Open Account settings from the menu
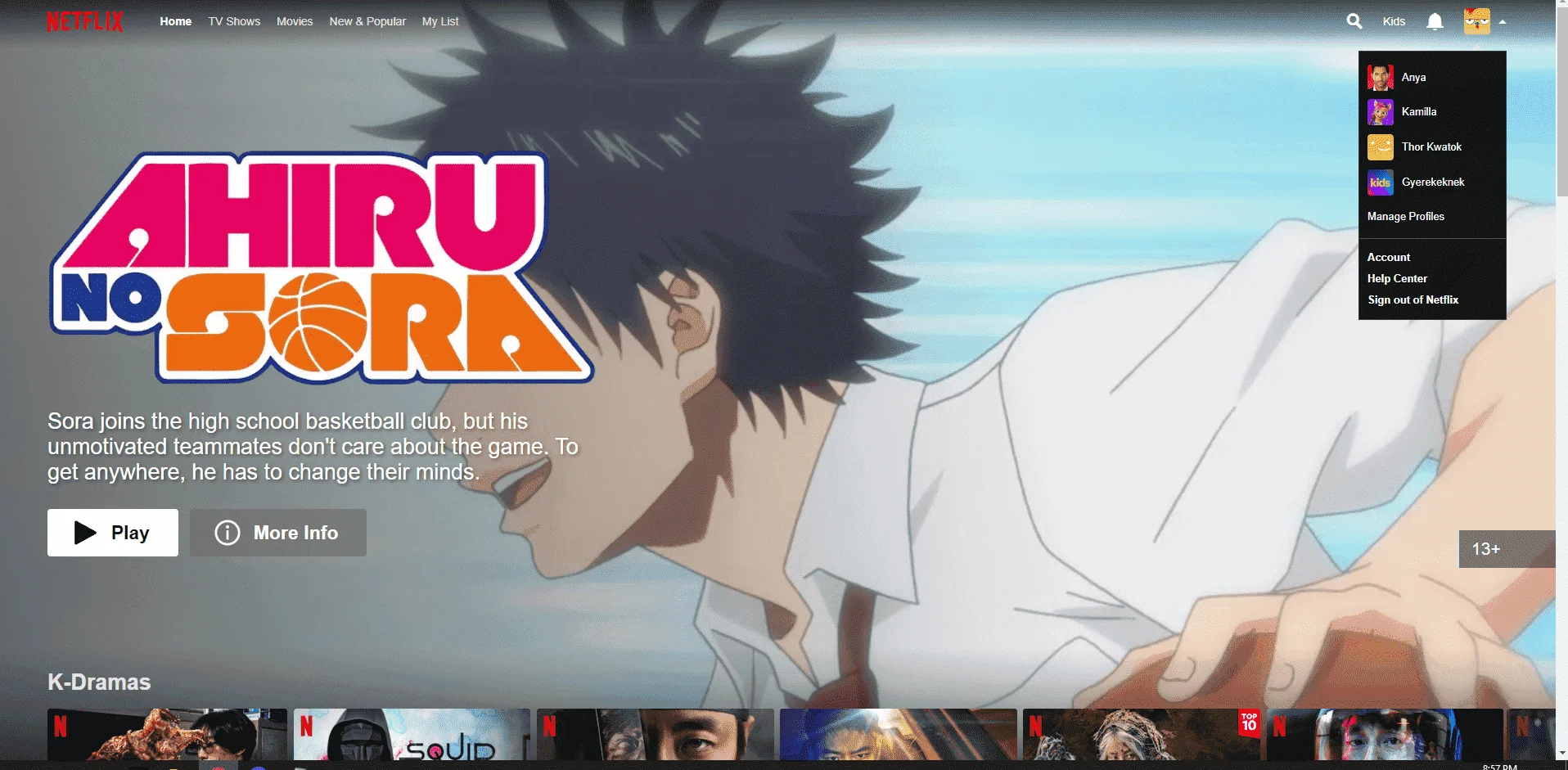This screenshot has height=770, width=1568. (1389, 257)
